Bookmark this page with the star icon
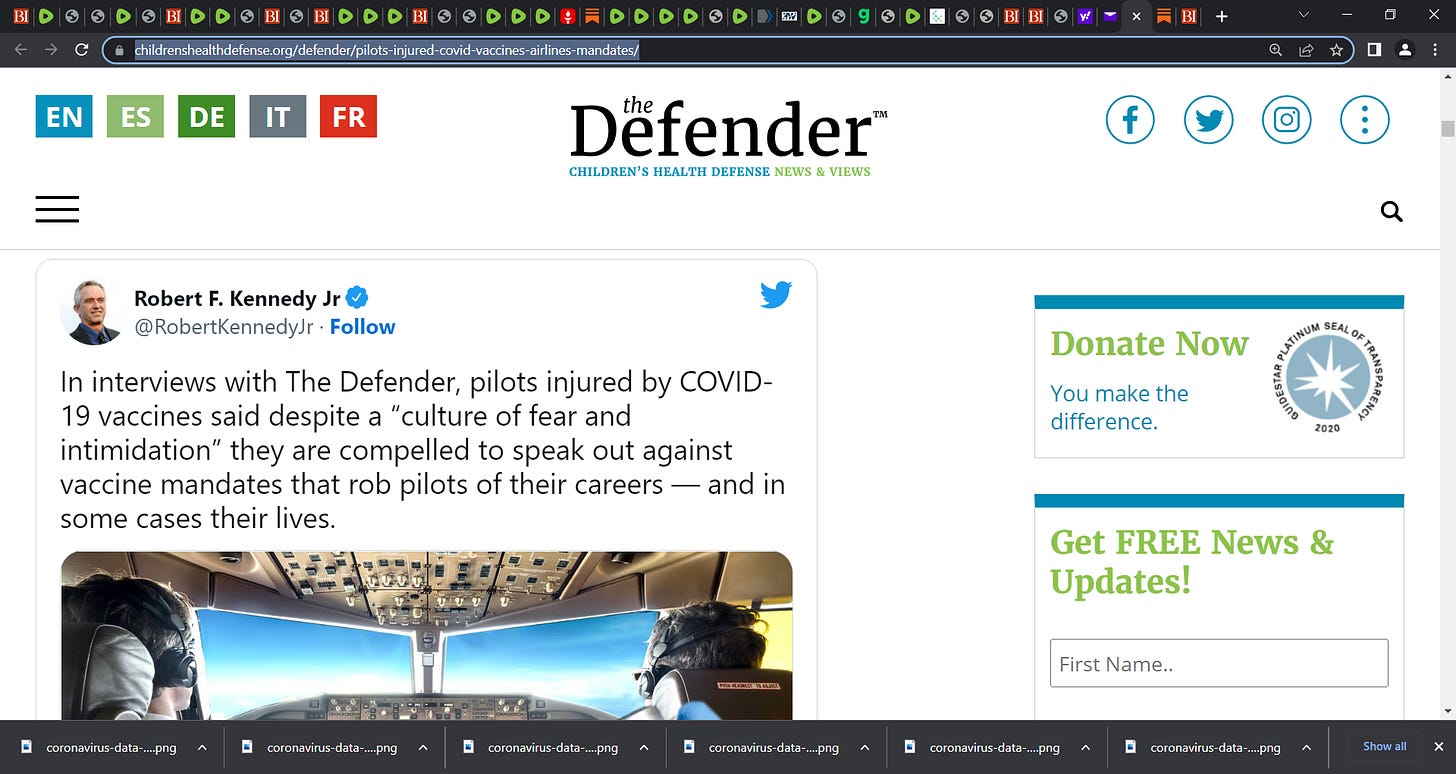This screenshot has width=1456, height=774. click(1336, 50)
